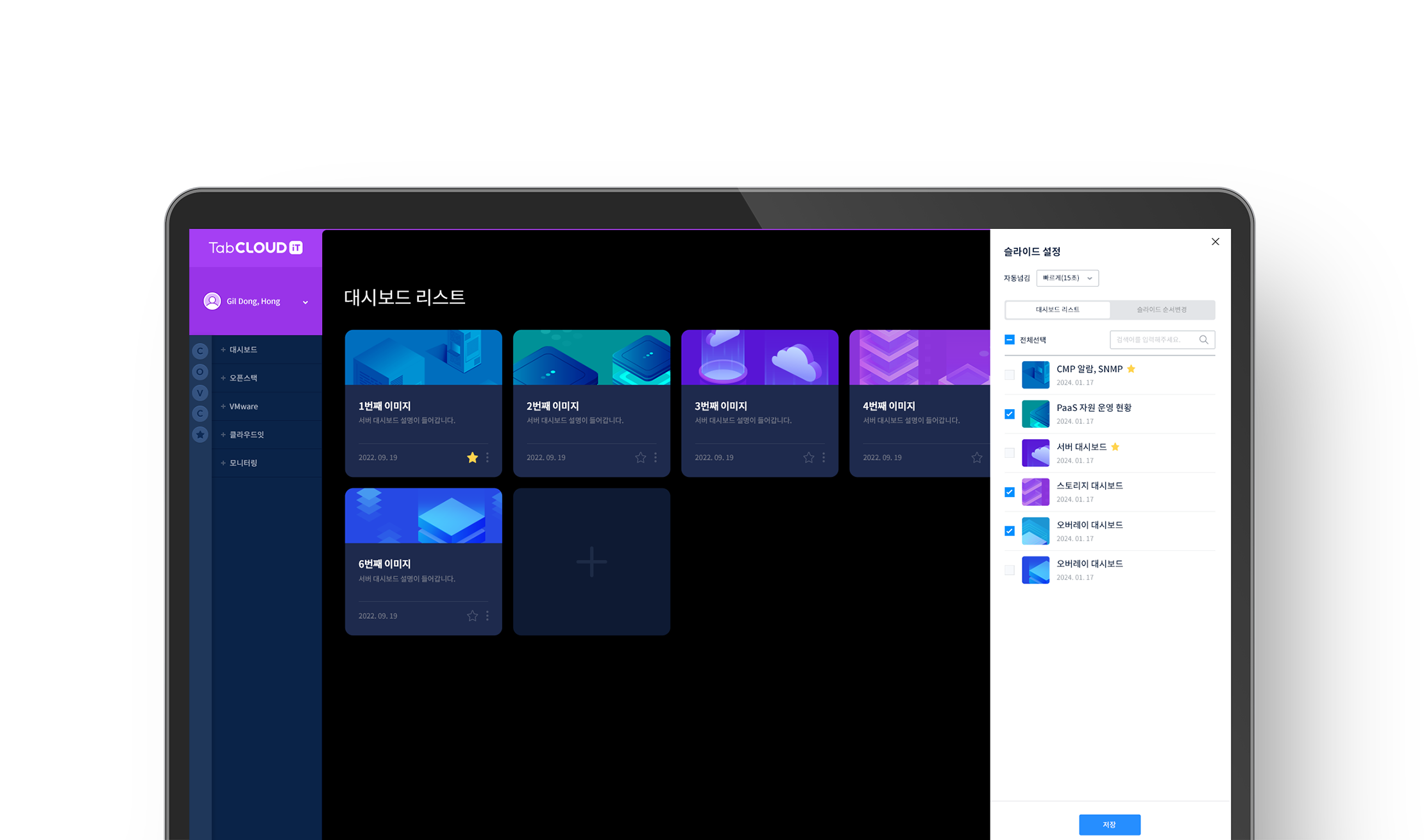Screen dimensions: 1424x840
Task: Click the 저장 save button
Action: coord(1109,825)
